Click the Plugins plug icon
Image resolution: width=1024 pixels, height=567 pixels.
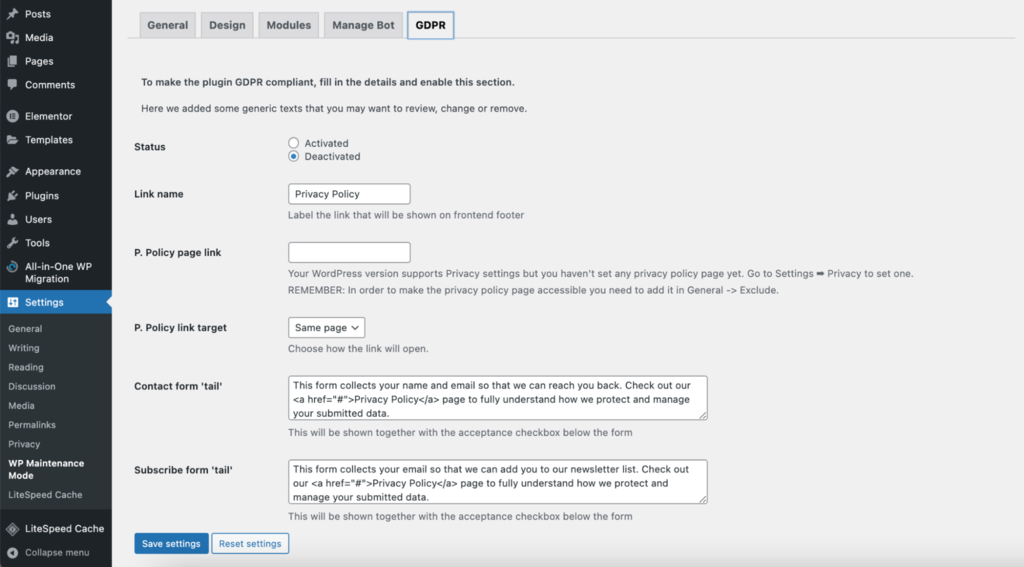(12, 196)
